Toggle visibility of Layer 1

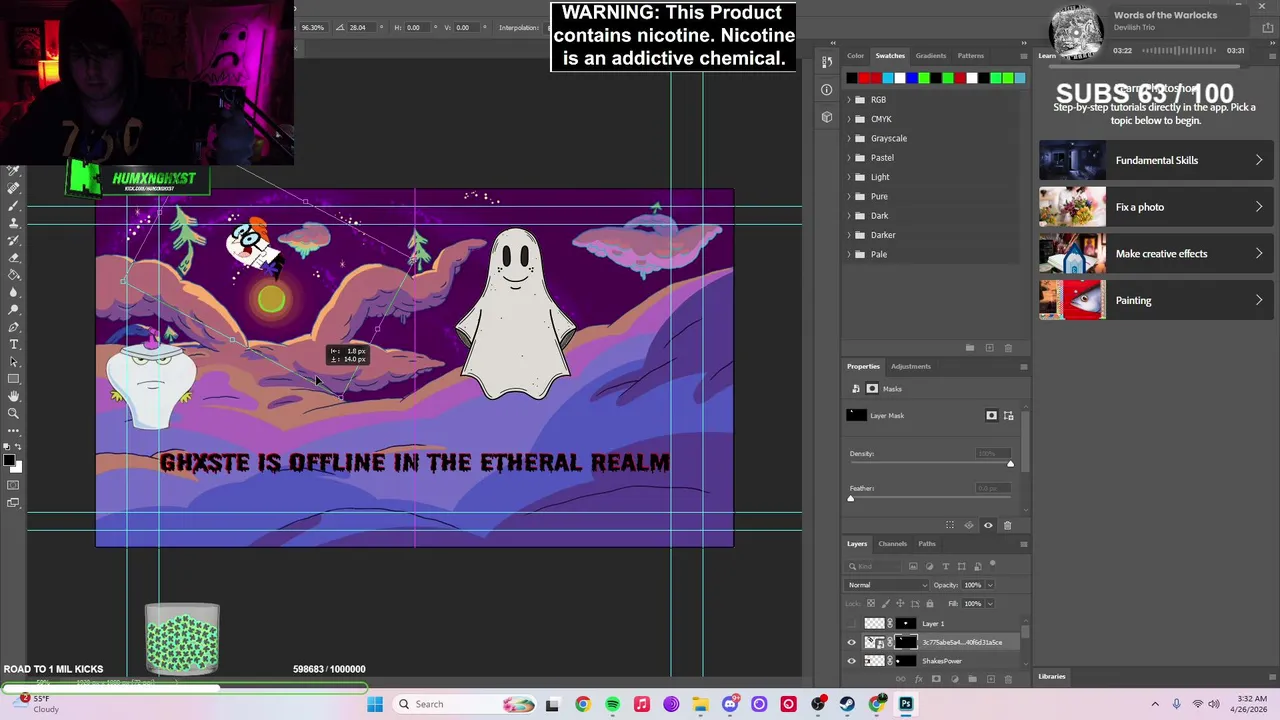tap(852, 624)
